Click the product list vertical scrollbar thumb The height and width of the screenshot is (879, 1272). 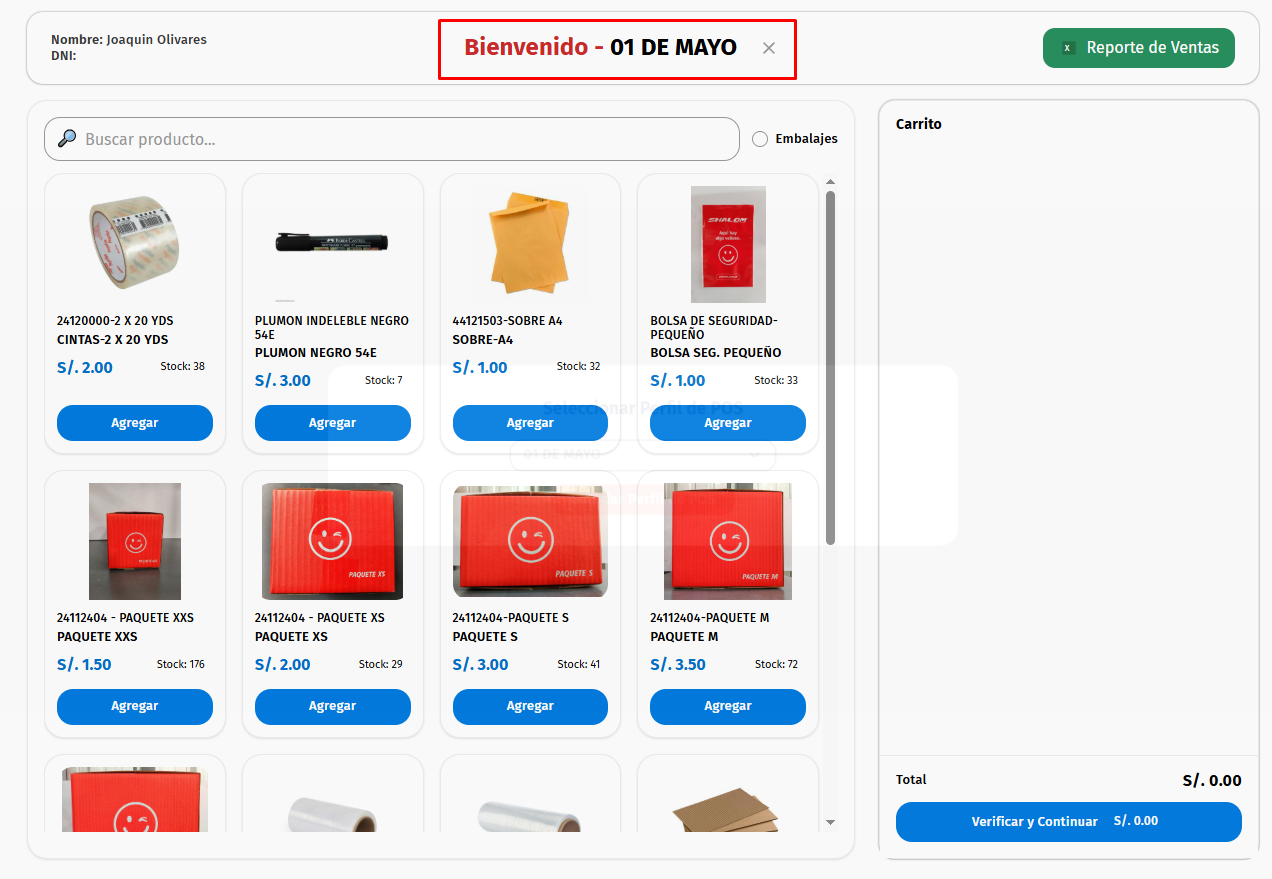(830, 366)
